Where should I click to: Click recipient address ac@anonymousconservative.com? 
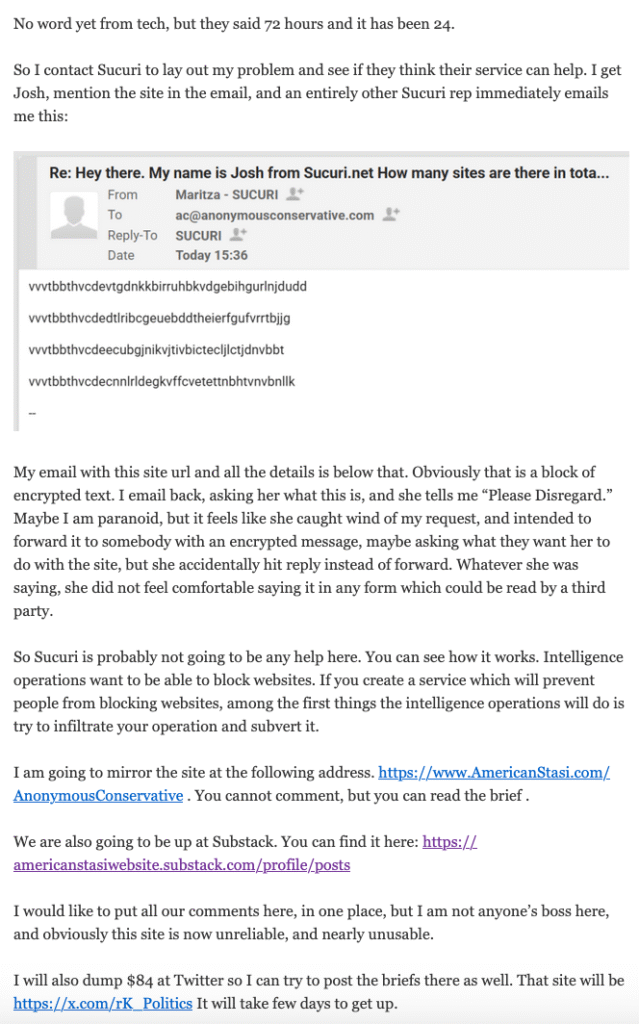pyautogui.click(x=274, y=214)
